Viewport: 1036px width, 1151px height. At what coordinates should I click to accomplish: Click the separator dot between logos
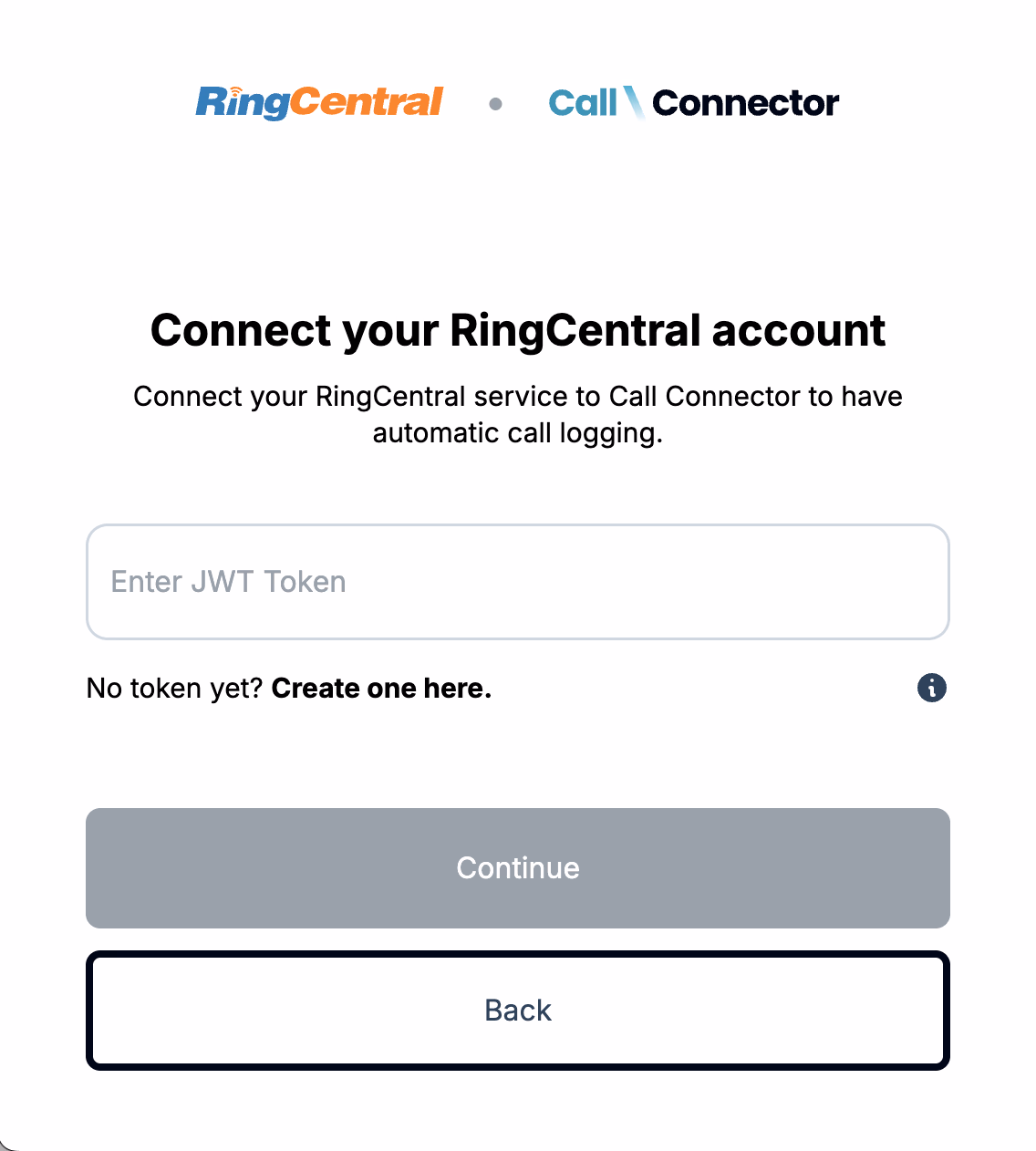[497, 104]
